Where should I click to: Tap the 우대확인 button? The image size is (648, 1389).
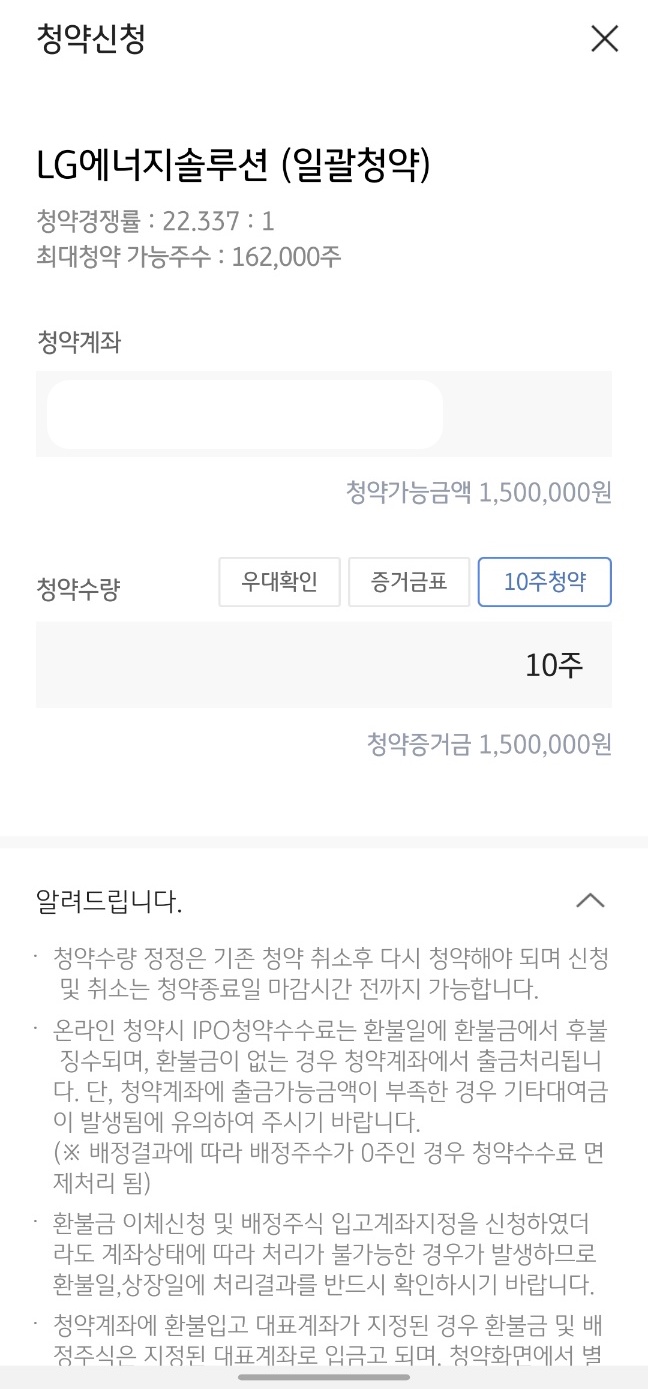(x=280, y=582)
